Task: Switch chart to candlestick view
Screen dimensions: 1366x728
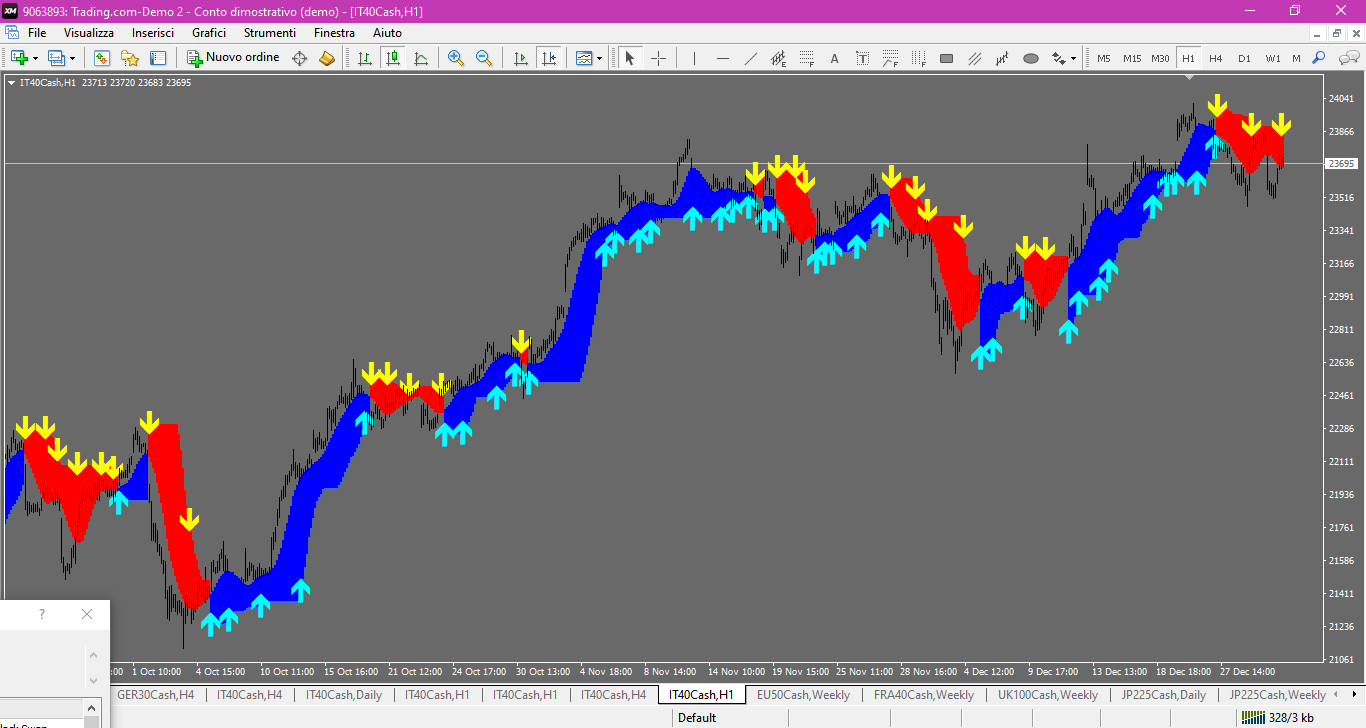Action: coord(393,58)
